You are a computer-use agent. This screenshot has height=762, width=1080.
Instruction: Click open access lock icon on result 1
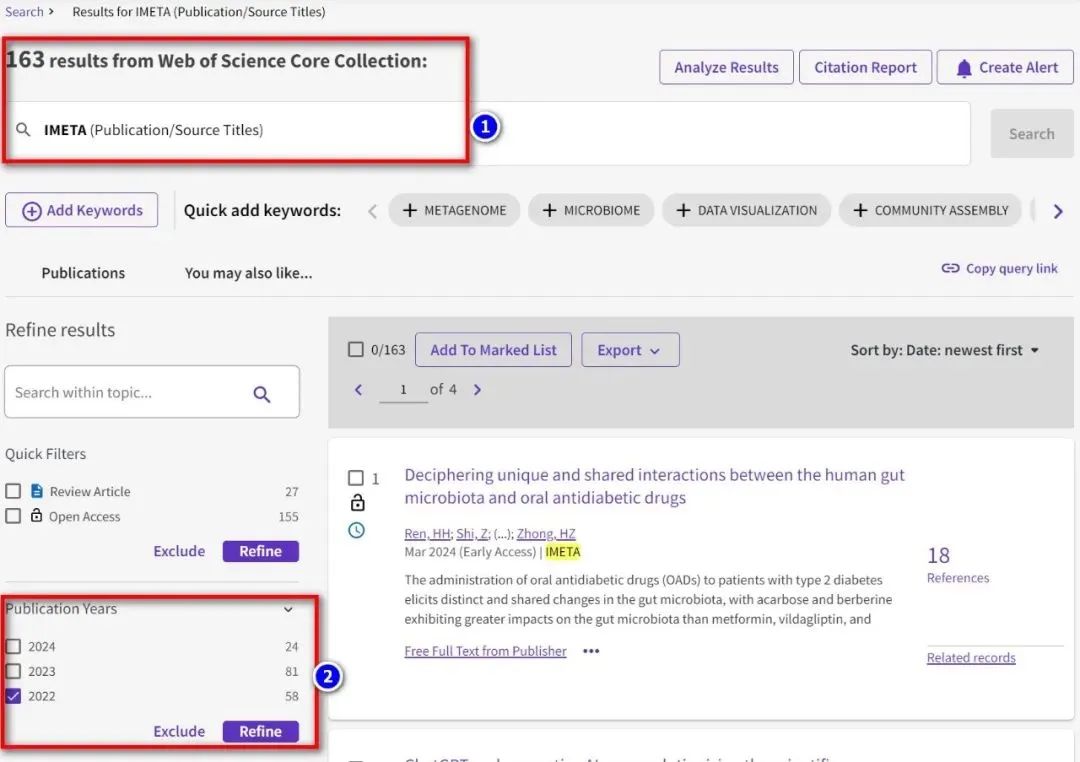(x=357, y=503)
